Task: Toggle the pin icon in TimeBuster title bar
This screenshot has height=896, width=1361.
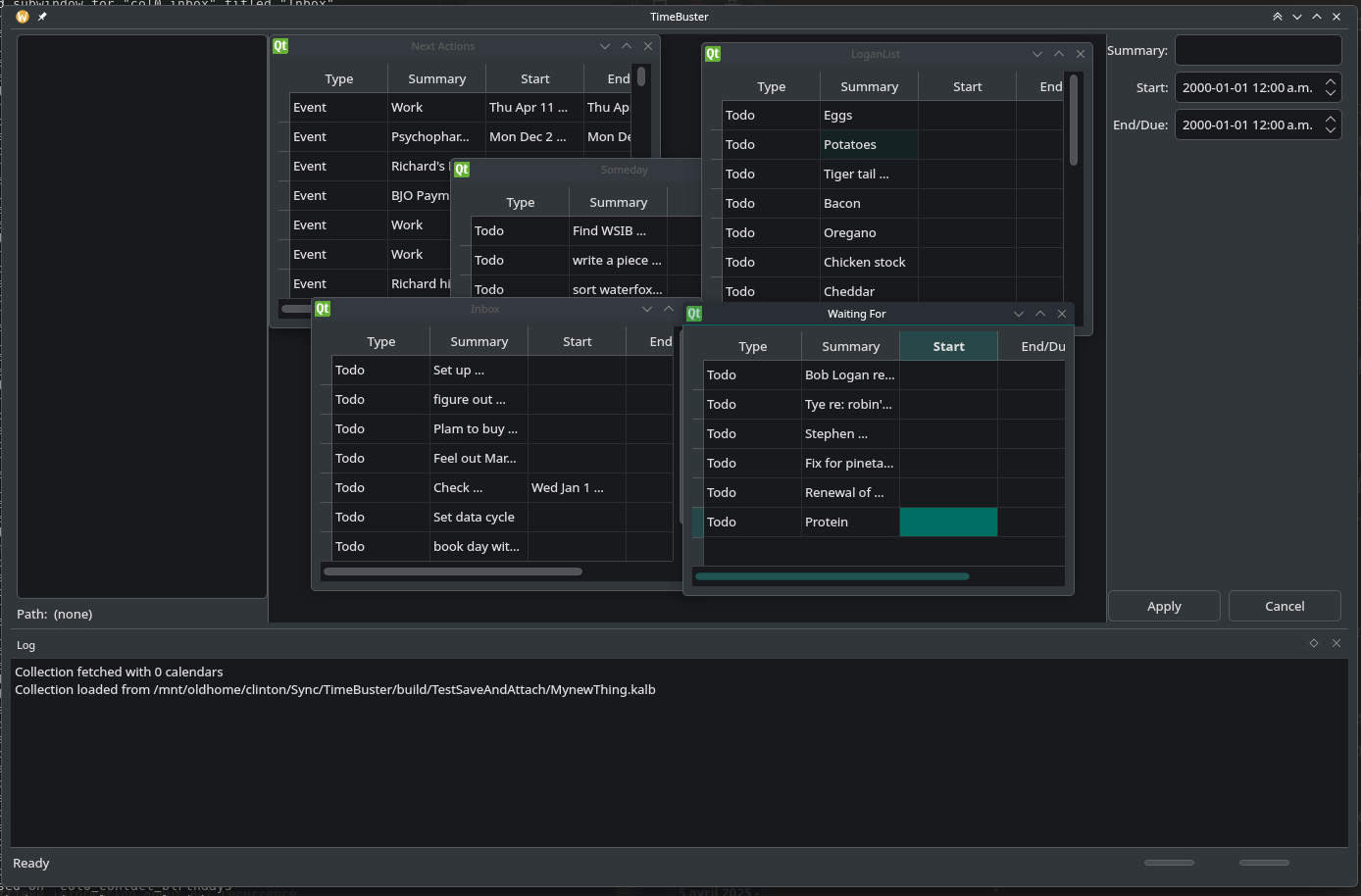Action: (42, 17)
